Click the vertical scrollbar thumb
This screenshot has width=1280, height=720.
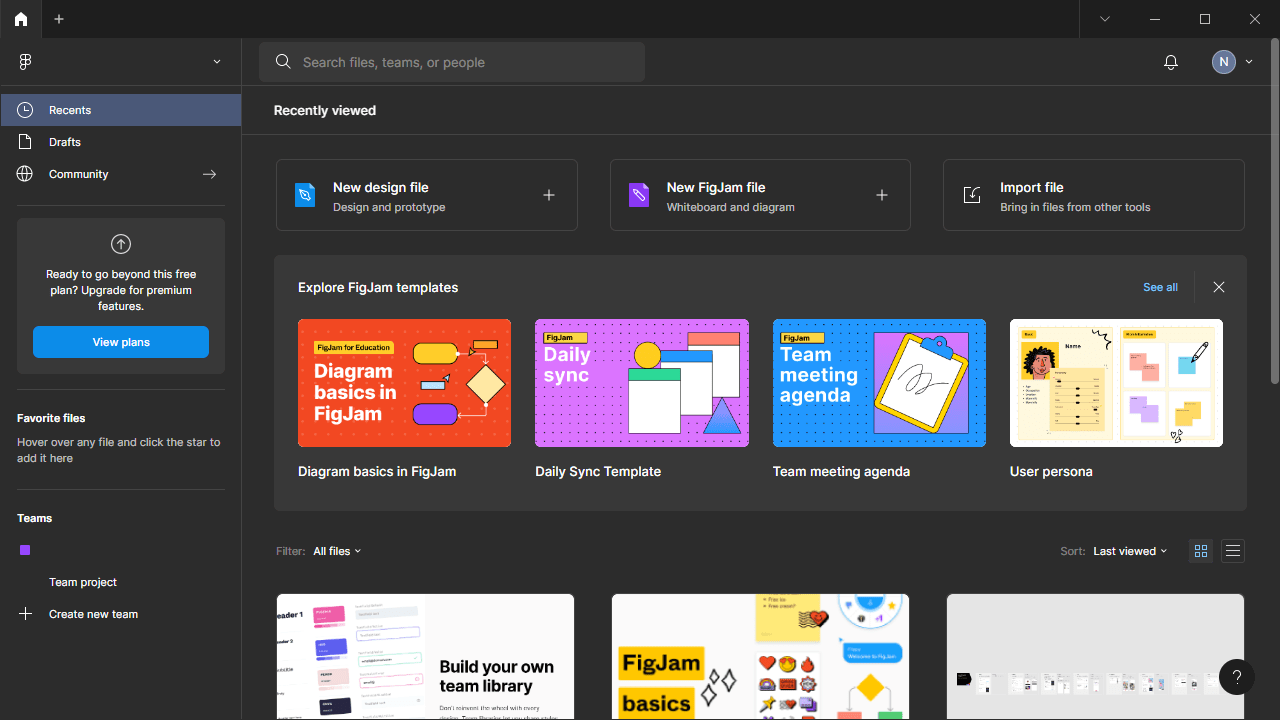[x=1274, y=210]
